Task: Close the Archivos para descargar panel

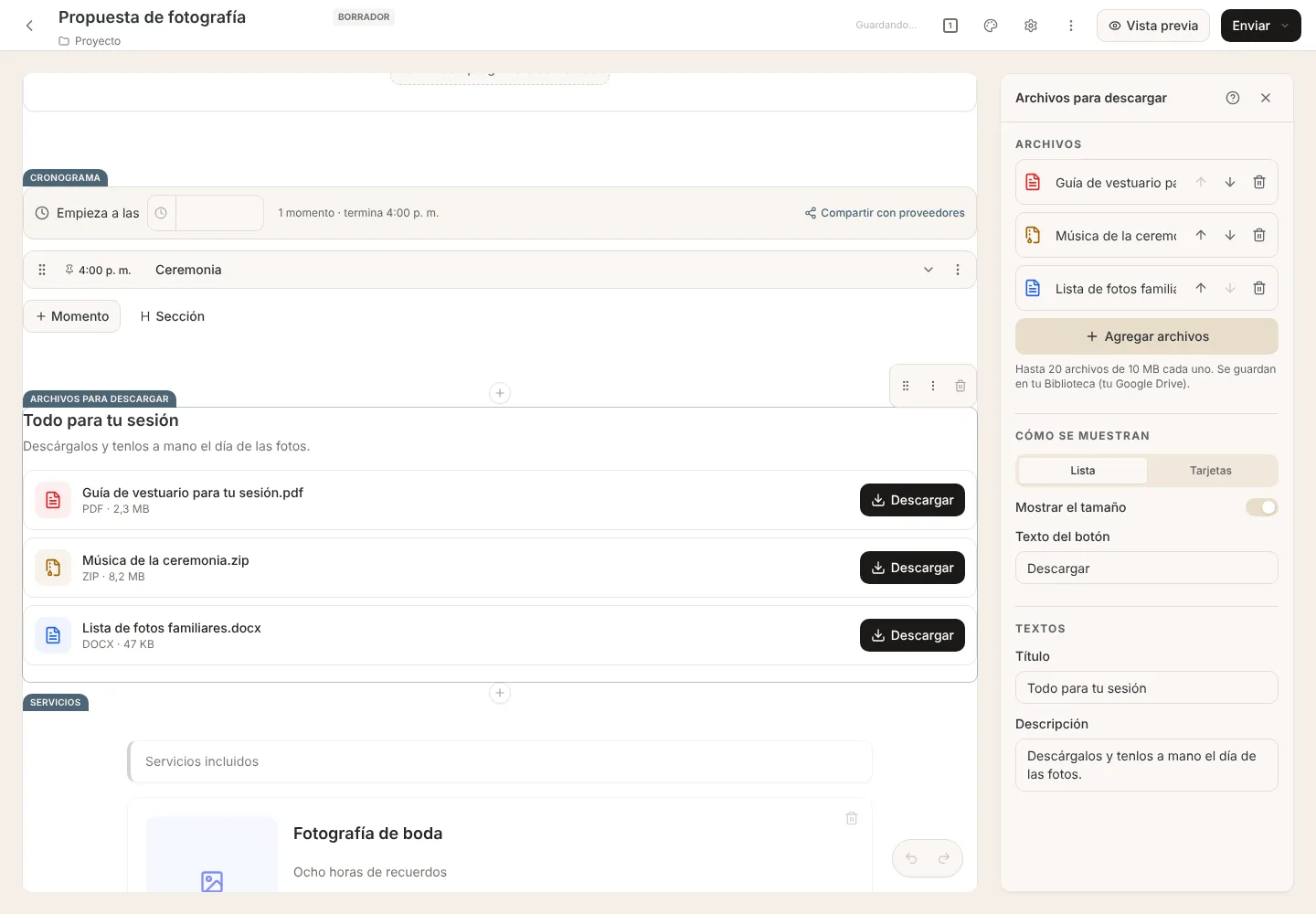Action: click(x=1266, y=98)
